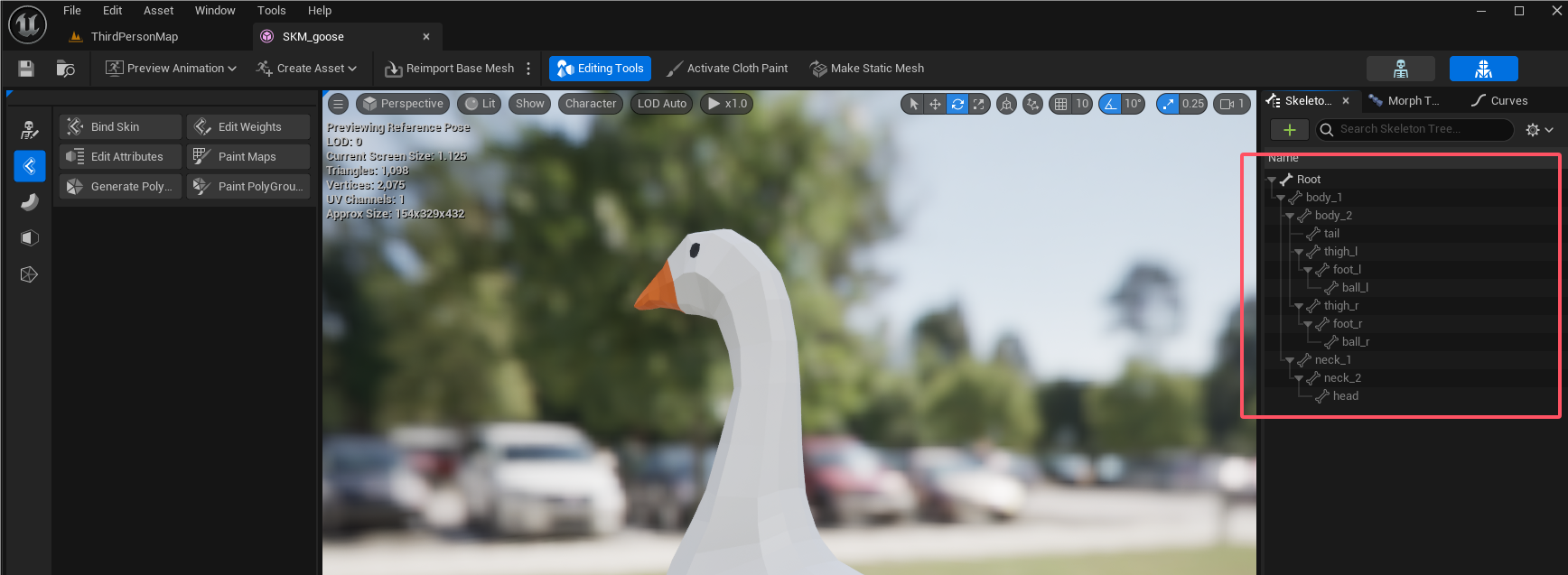
Task: Choose the Bind Skin tool
Action: 121,127
